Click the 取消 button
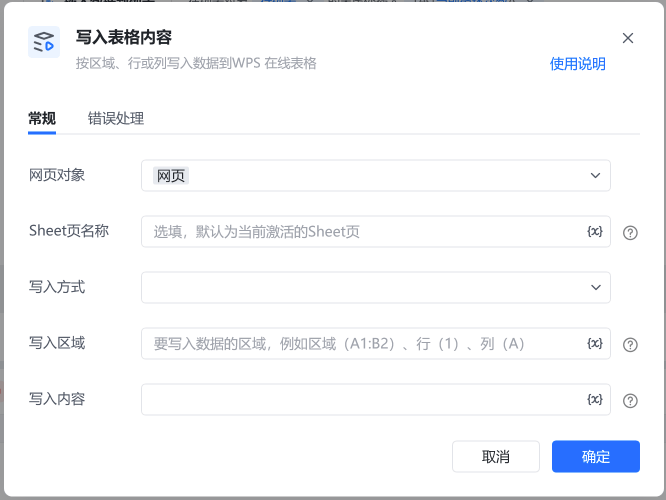The image size is (666, 500). pyautogui.click(x=496, y=457)
